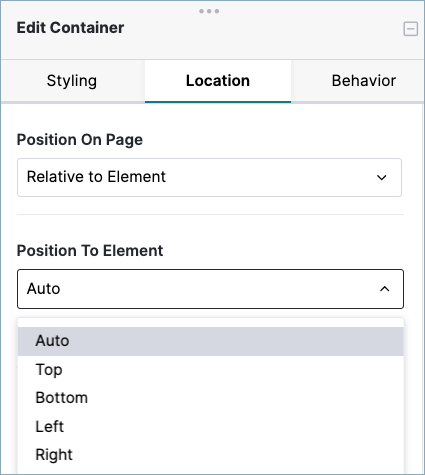Viewport: 425px width, 475px height.
Task: Choose the Left option
Action: (211, 426)
